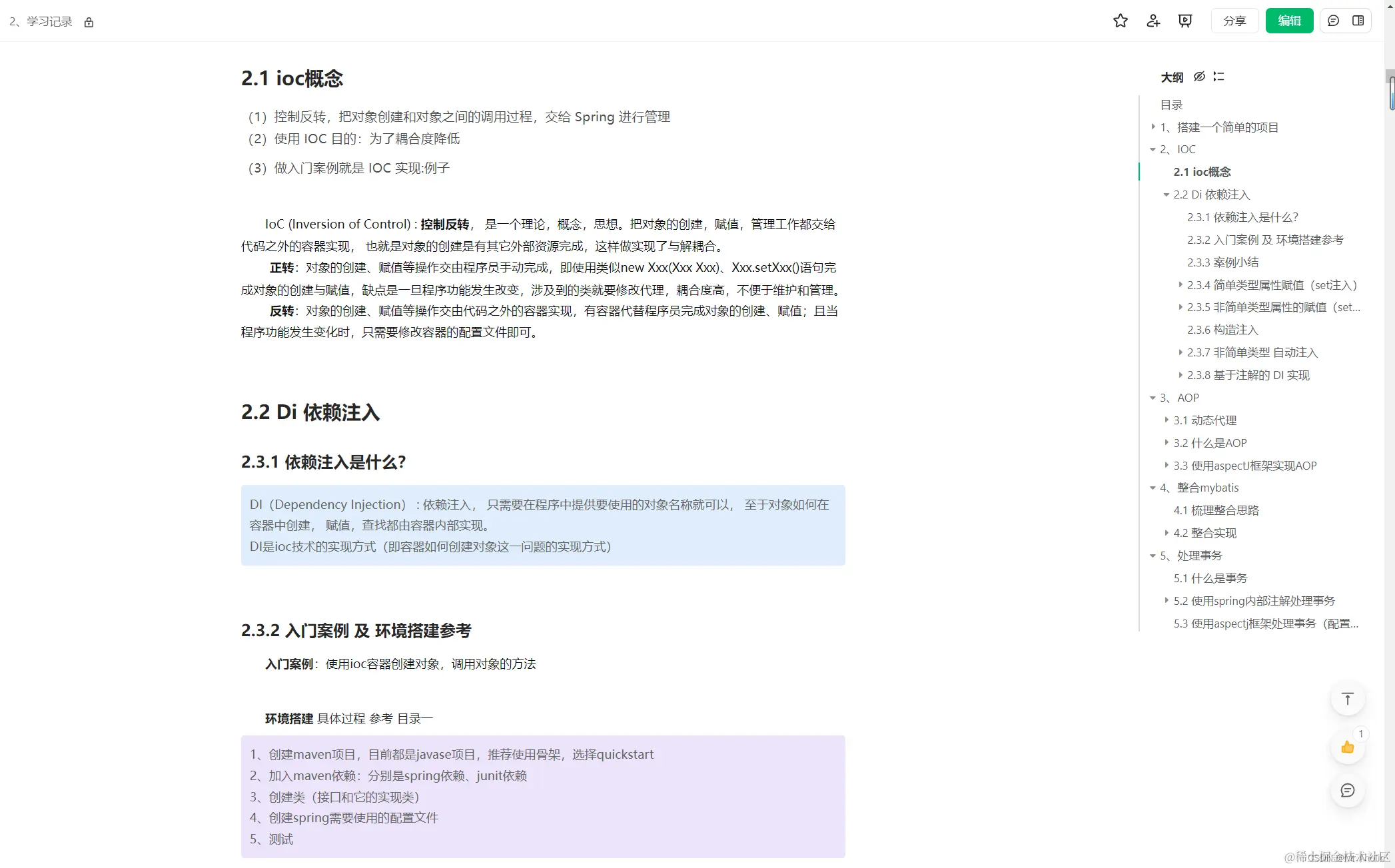The width and height of the screenshot is (1395, 868).
Task: Open presentation mode icon
Action: tap(1184, 21)
